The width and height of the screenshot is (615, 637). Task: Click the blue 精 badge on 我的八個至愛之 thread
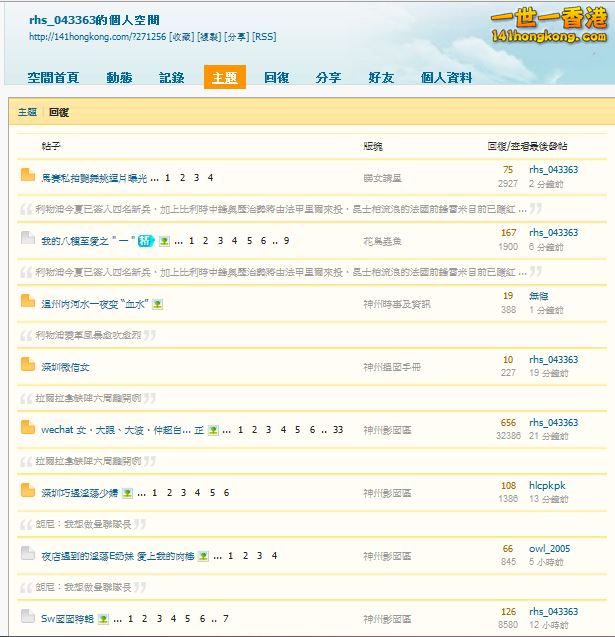(x=146, y=241)
